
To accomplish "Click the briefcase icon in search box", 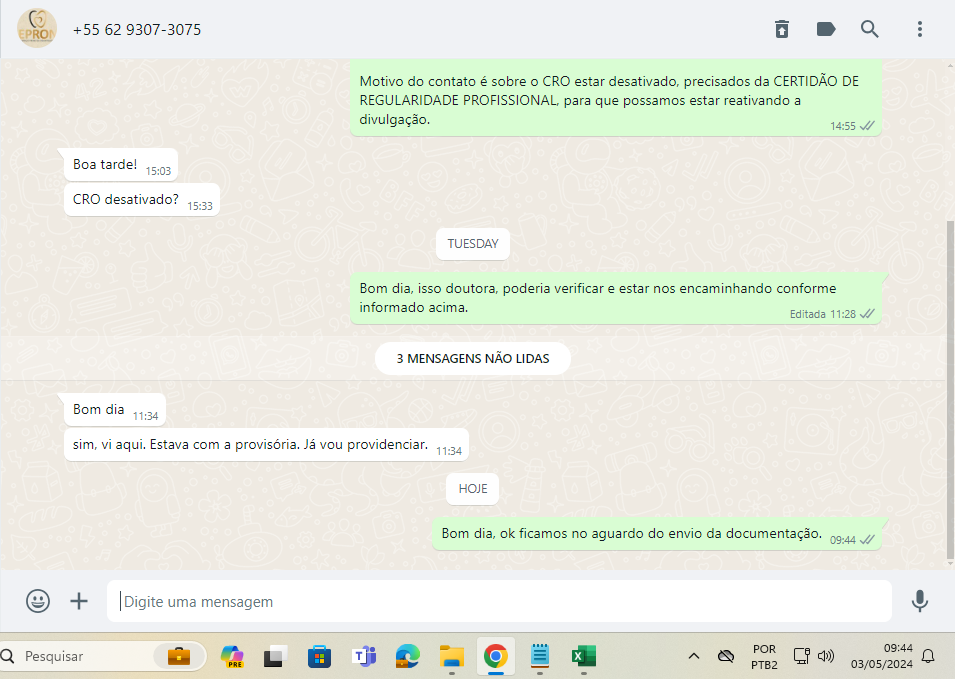I will click(178, 656).
